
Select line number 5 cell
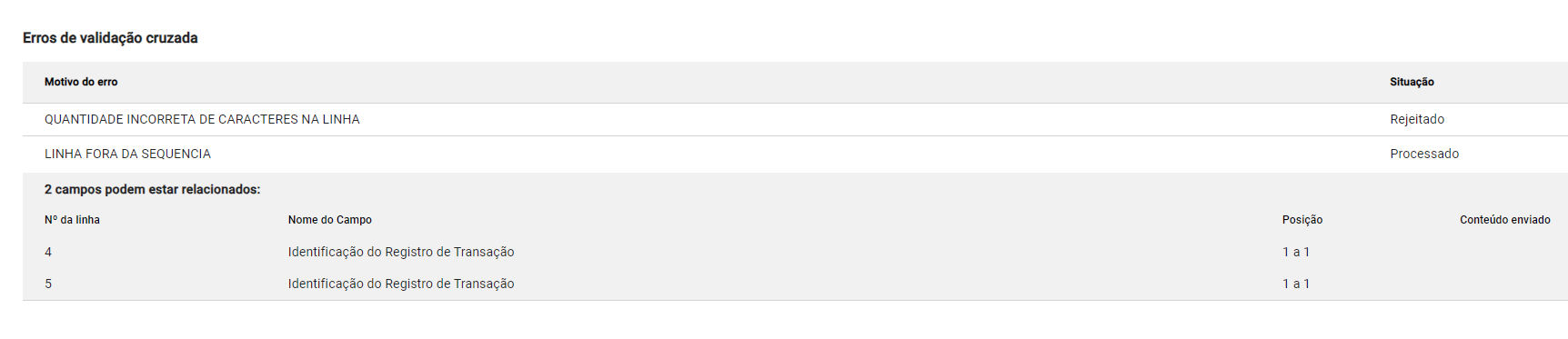coord(48,284)
